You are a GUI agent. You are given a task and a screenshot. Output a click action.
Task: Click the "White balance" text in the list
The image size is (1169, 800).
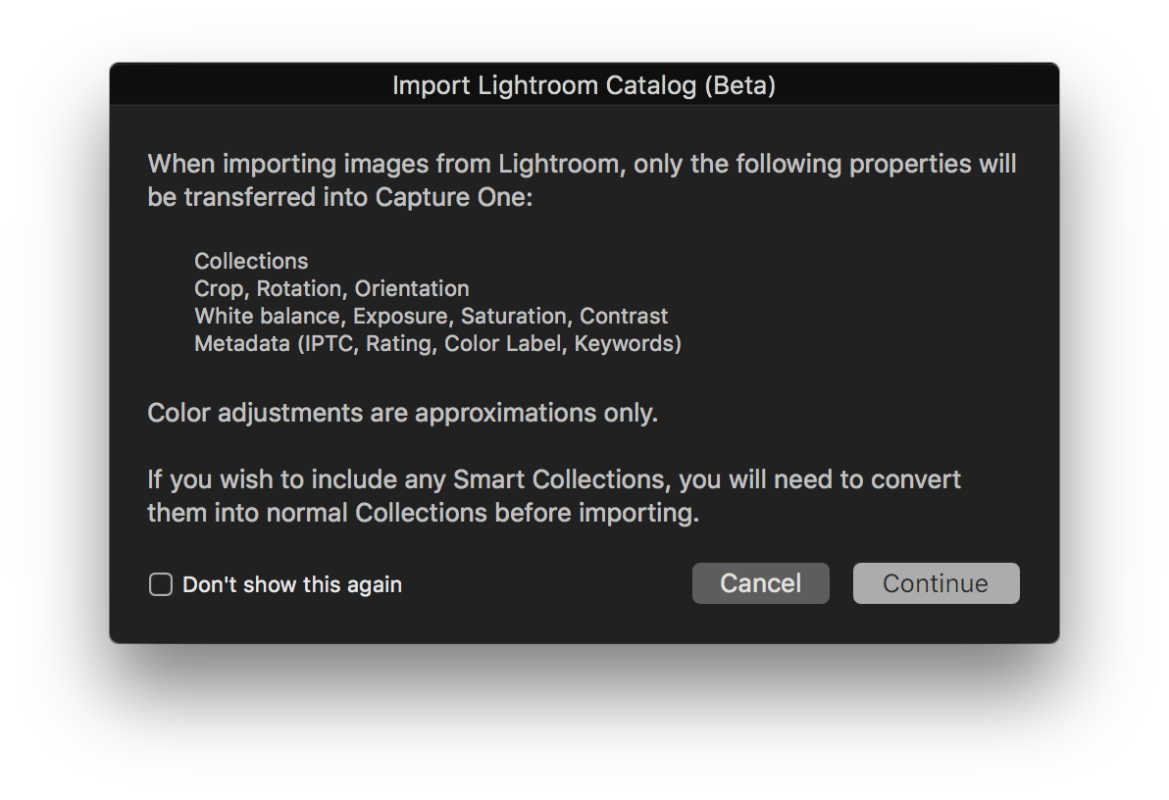click(x=267, y=316)
